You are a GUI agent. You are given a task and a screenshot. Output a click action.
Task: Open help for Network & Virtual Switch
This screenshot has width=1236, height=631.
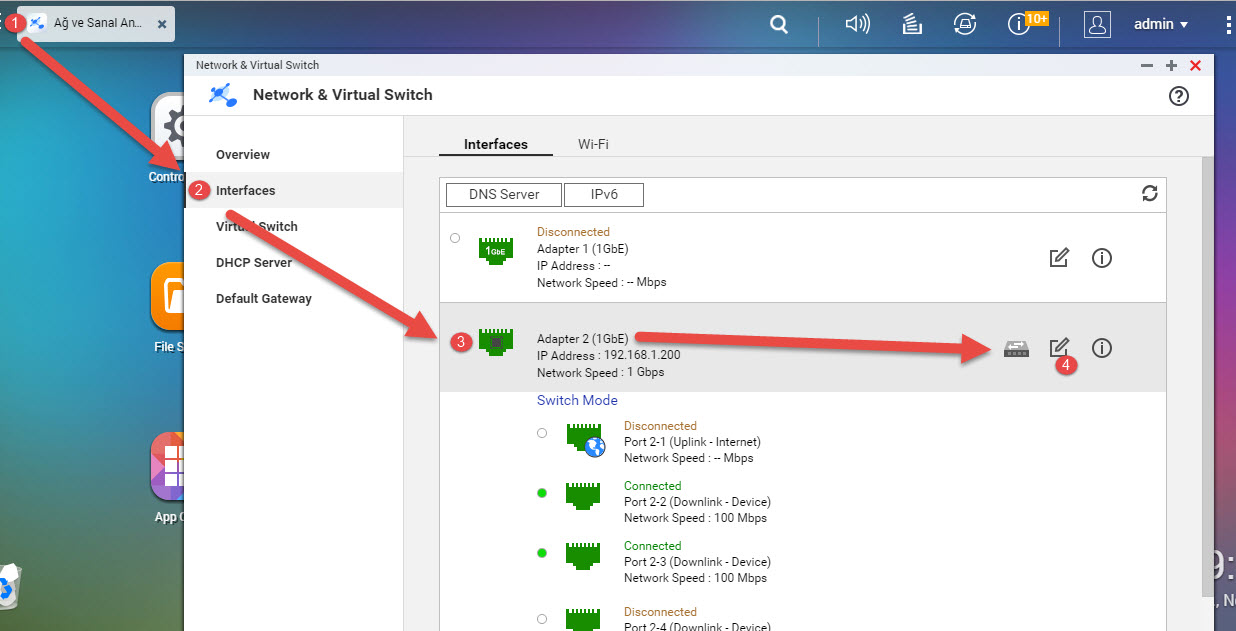click(x=1179, y=96)
